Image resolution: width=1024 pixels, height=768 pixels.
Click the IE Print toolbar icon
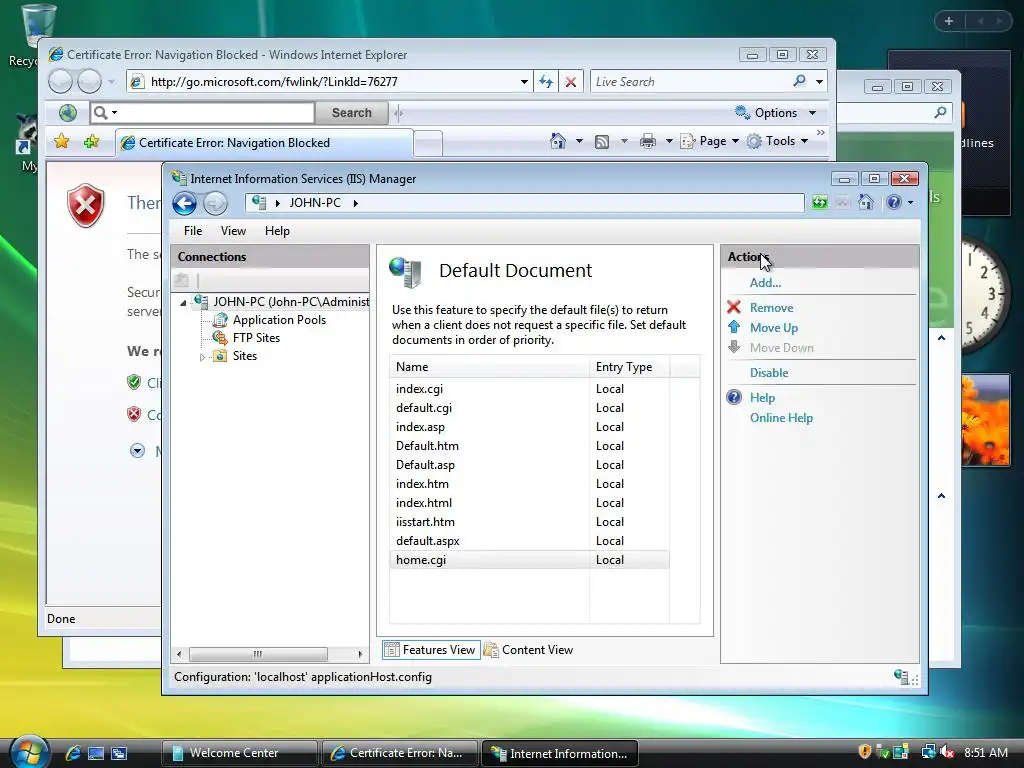pos(648,141)
